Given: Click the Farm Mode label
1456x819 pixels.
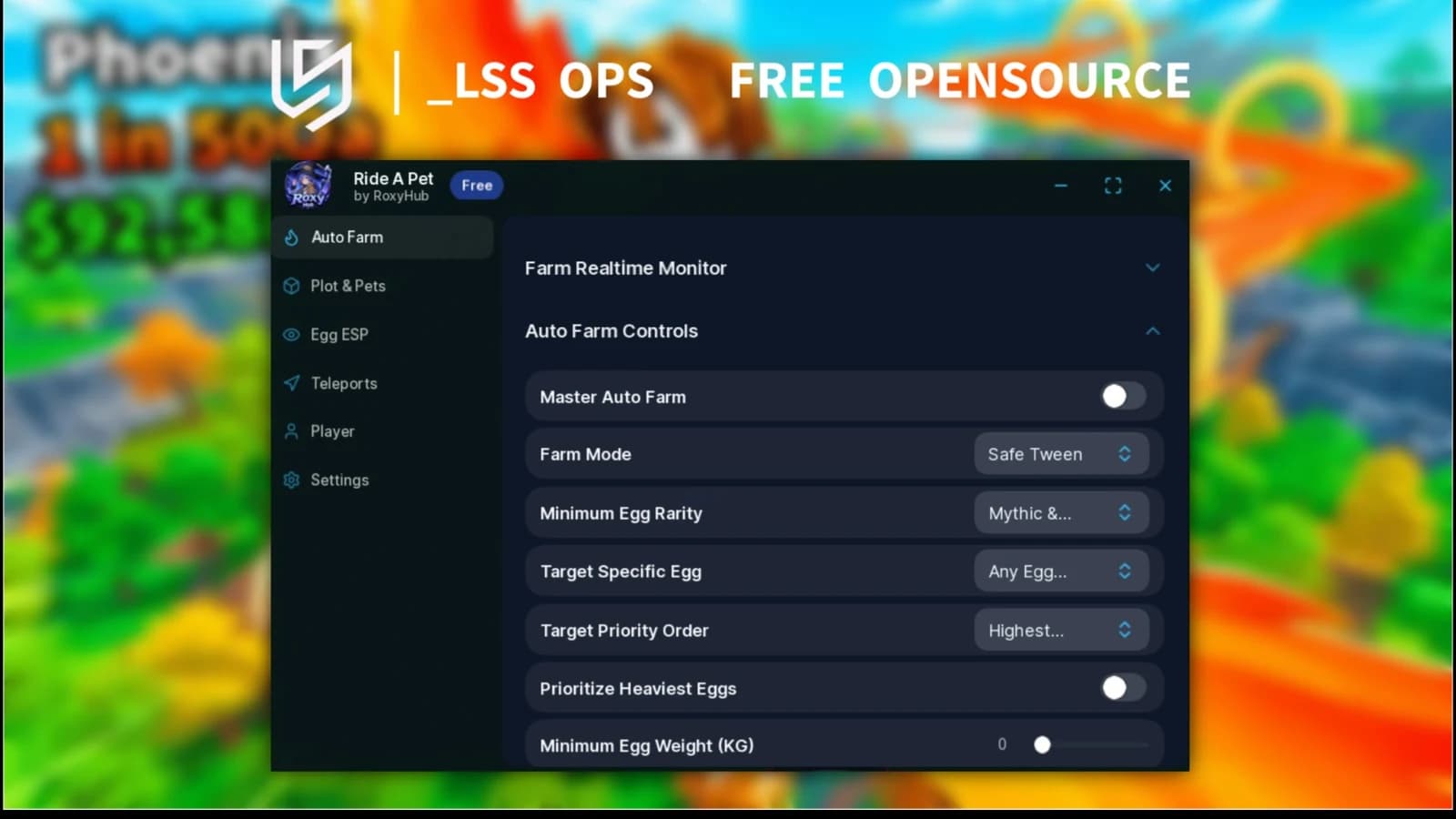Looking at the screenshot, I should [585, 454].
